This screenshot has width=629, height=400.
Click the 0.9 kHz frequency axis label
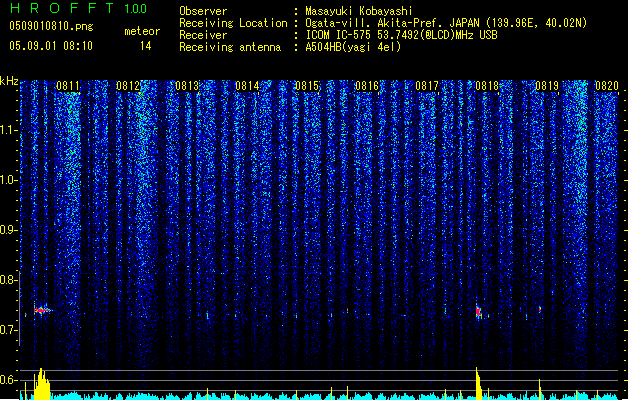coord(7,230)
